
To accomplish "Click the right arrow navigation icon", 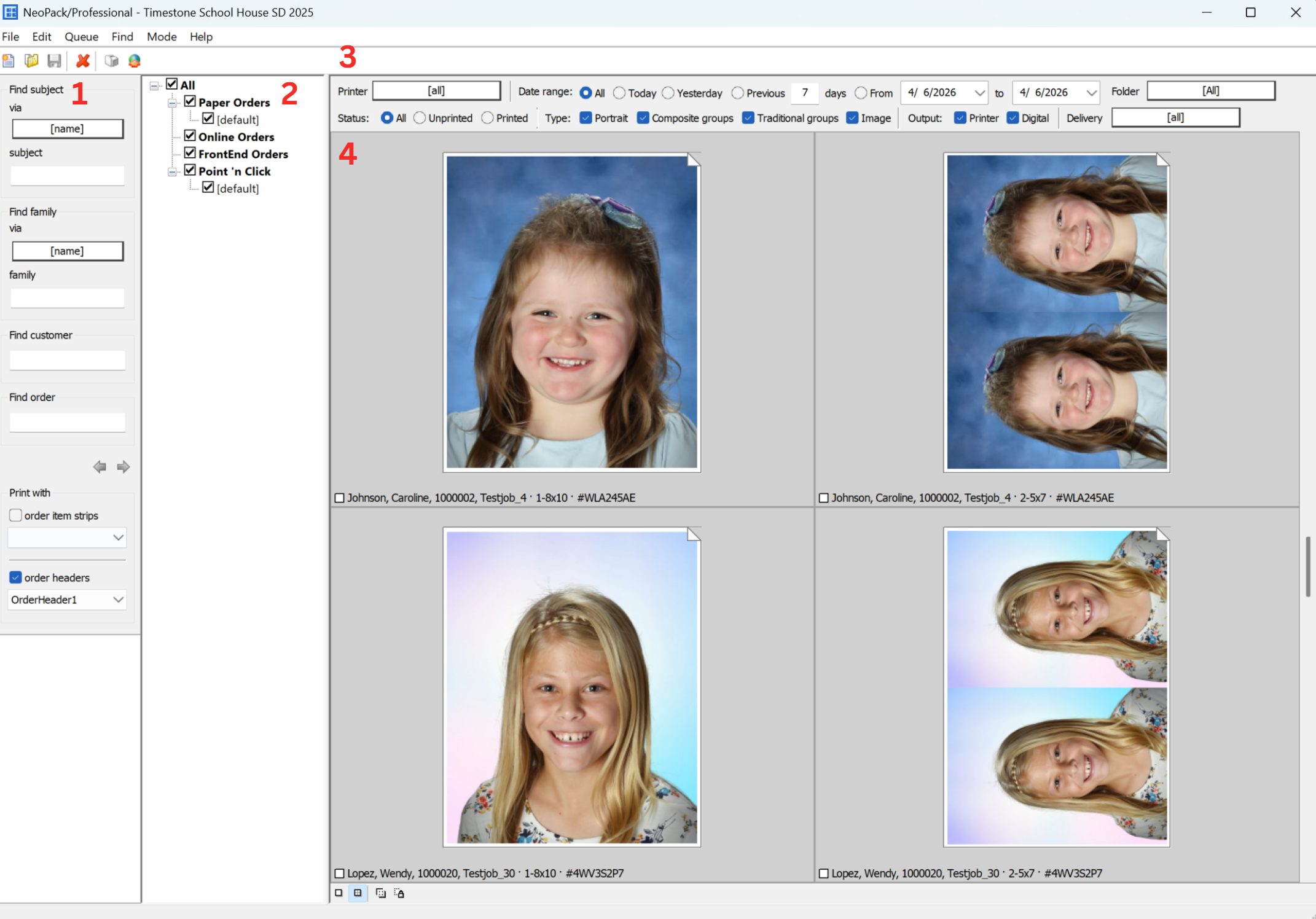I will (123, 467).
